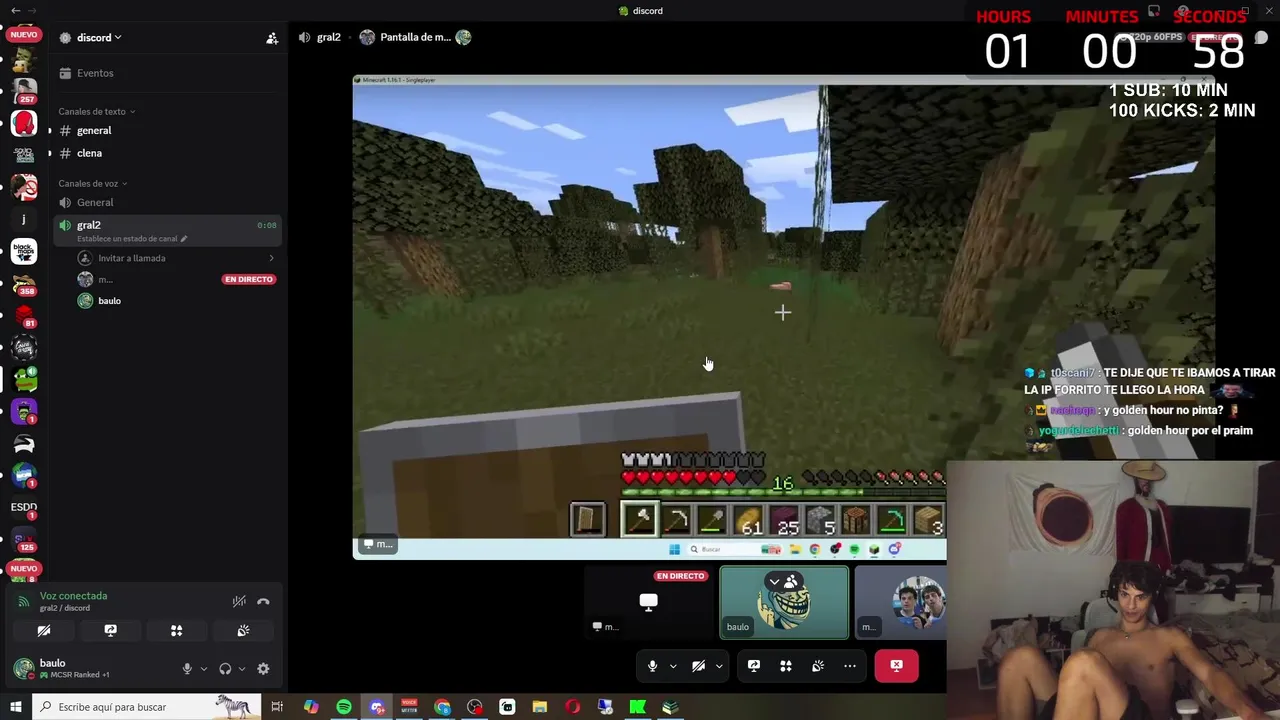
Task: Open the black maps server icon
Action: [x=24, y=251]
